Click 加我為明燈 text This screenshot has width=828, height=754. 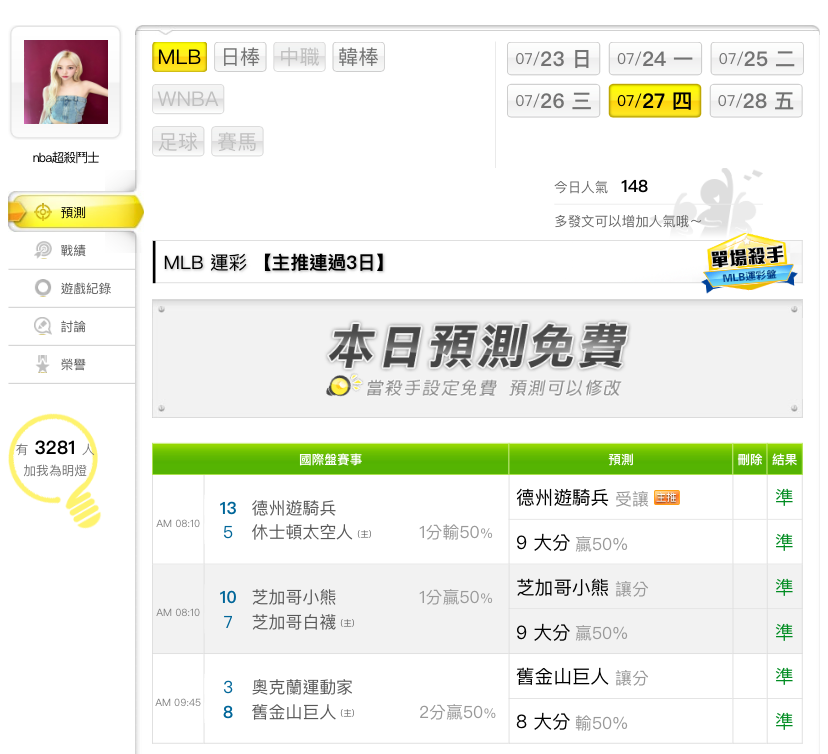(55, 470)
